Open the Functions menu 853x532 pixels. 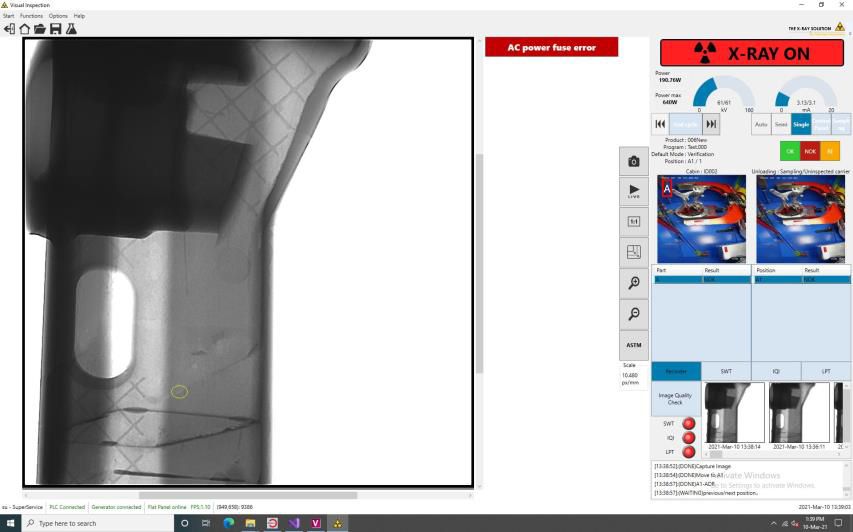pos(31,16)
